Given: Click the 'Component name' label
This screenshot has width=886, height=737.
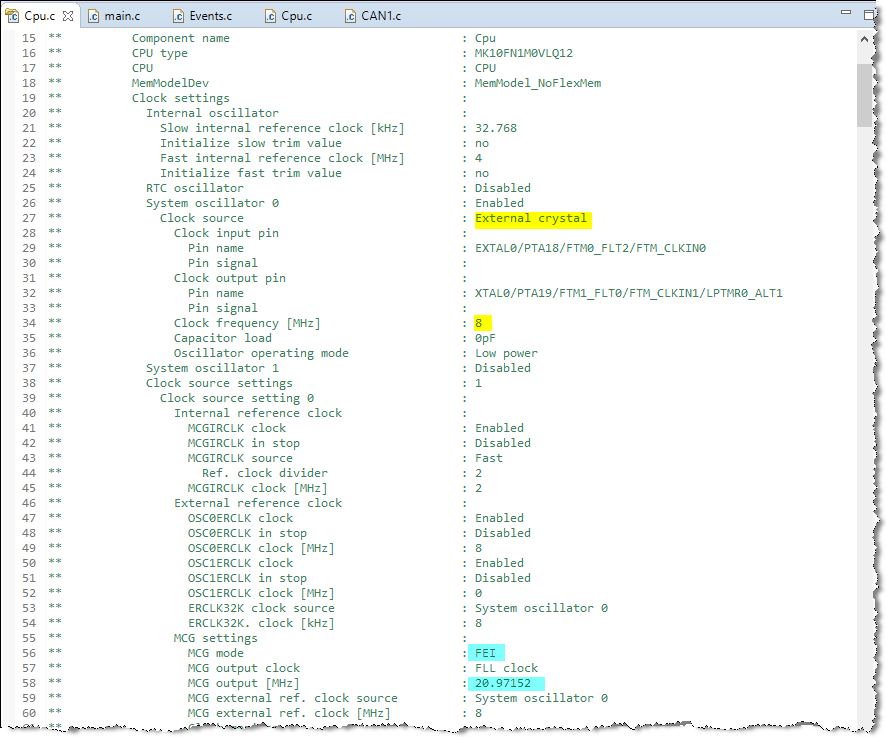Looking at the screenshot, I should click(x=181, y=38).
